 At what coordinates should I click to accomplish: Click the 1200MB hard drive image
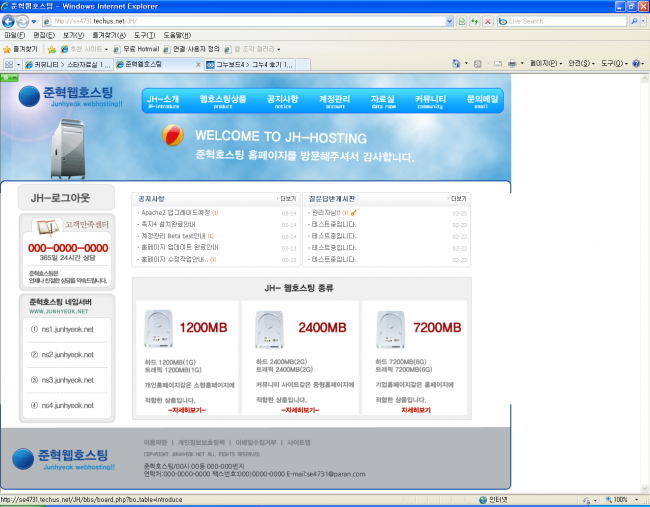tap(159, 328)
